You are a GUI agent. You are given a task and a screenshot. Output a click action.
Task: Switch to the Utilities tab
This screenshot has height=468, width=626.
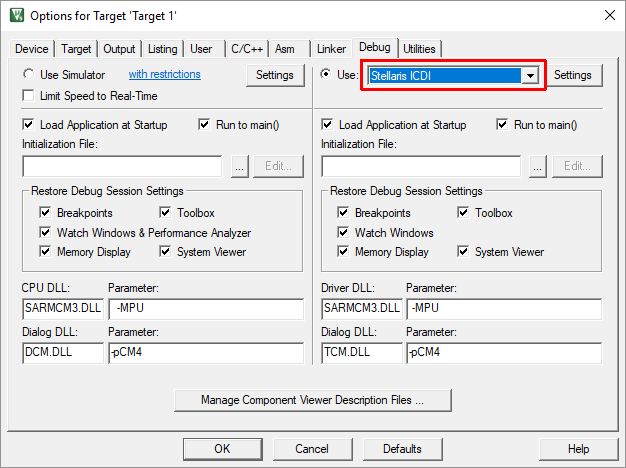tap(419, 49)
